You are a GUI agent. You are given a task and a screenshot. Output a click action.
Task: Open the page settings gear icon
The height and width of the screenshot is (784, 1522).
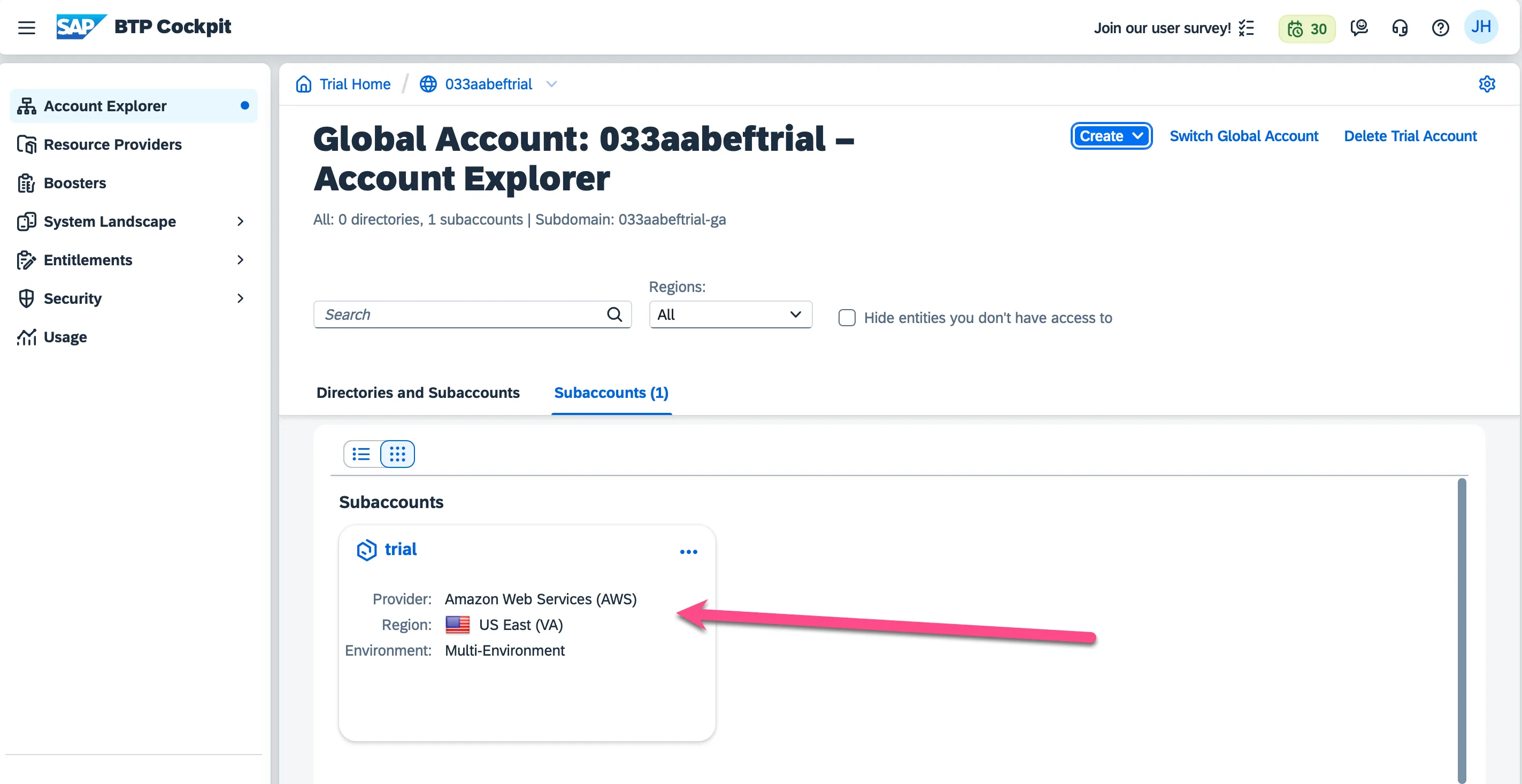pyautogui.click(x=1487, y=84)
